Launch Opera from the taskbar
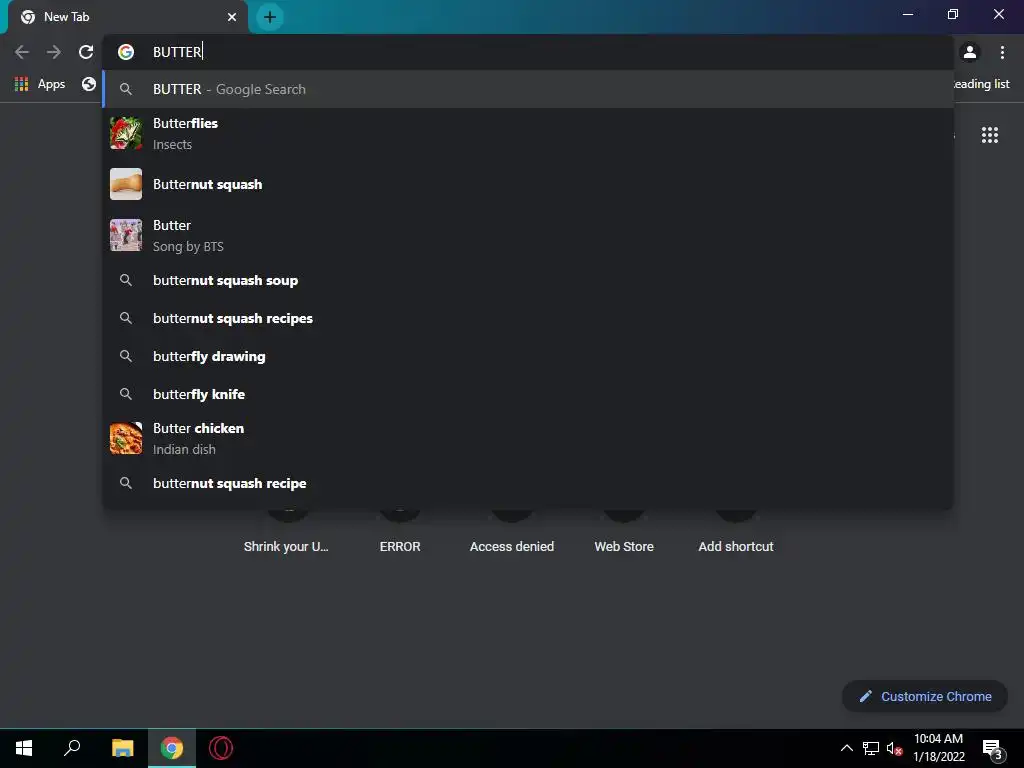 [221, 748]
